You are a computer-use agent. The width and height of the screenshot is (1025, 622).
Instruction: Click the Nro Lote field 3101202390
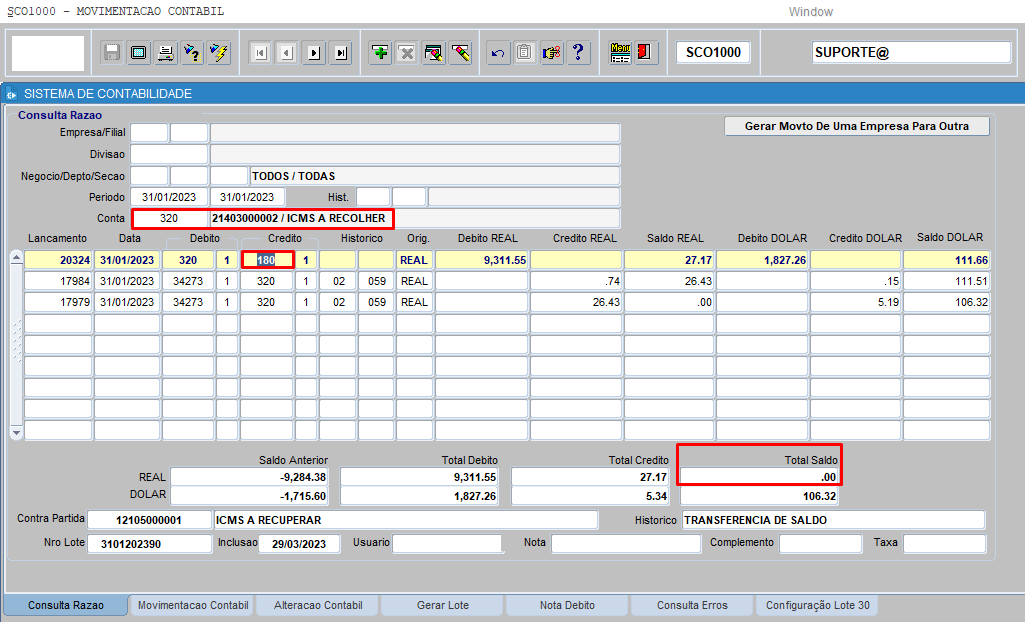coord(149,544)
